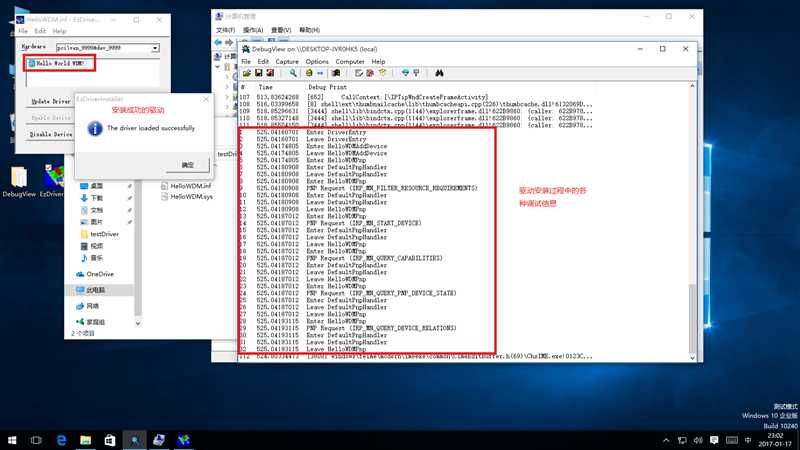The width and height of the screenshot is (800, 450).
Task: Toggle the Capture Kernel icon in DebugView toolbar
Action: point(309,73)
